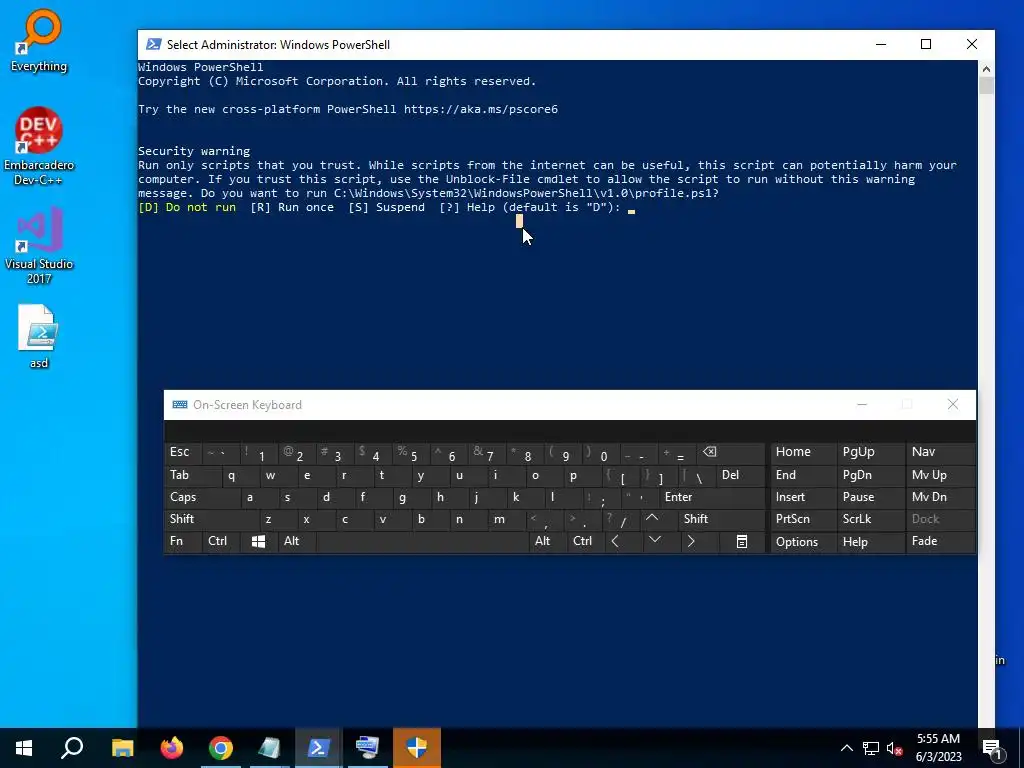Tap the Pause key
Screen dimensions: 1024x768
pyautogui.click(x=870, y=497)
